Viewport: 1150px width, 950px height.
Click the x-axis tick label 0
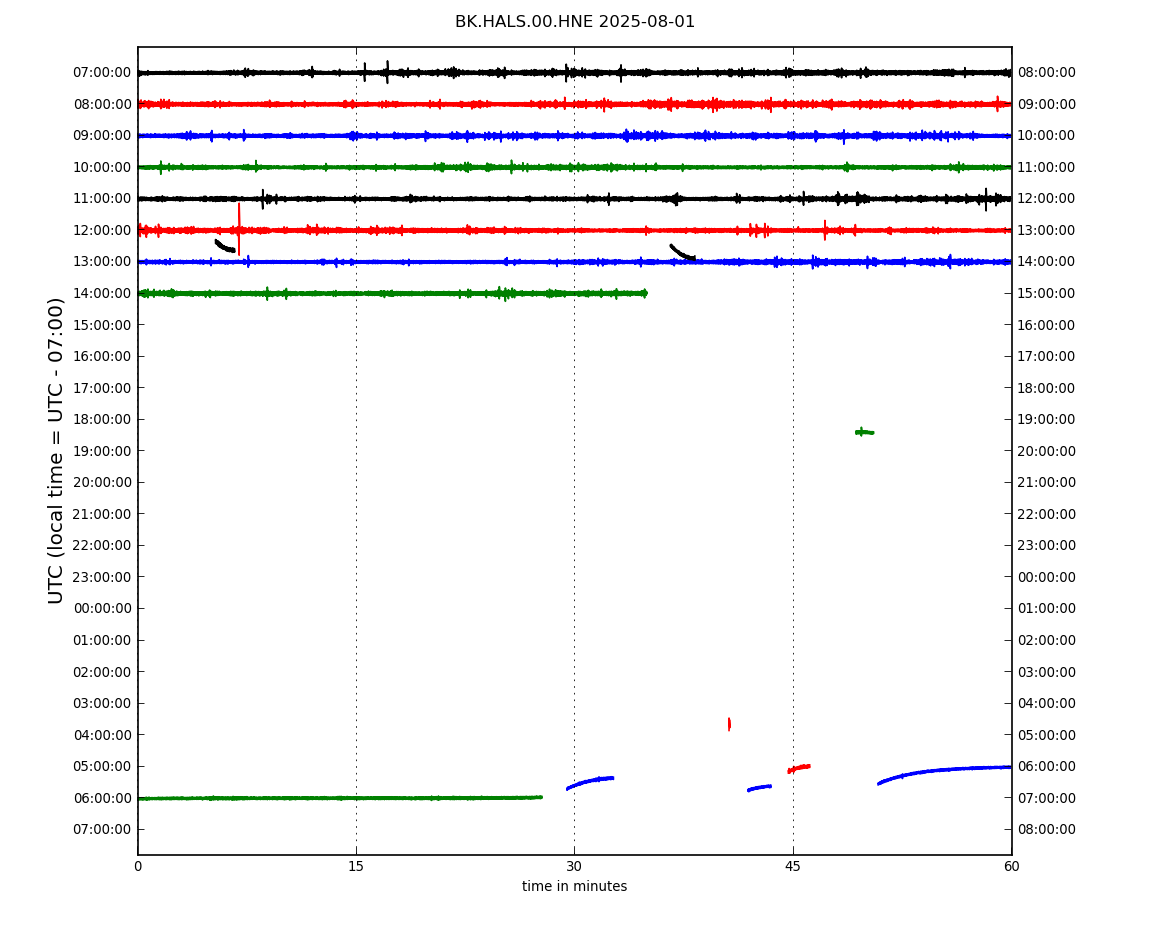click(138, 866)
